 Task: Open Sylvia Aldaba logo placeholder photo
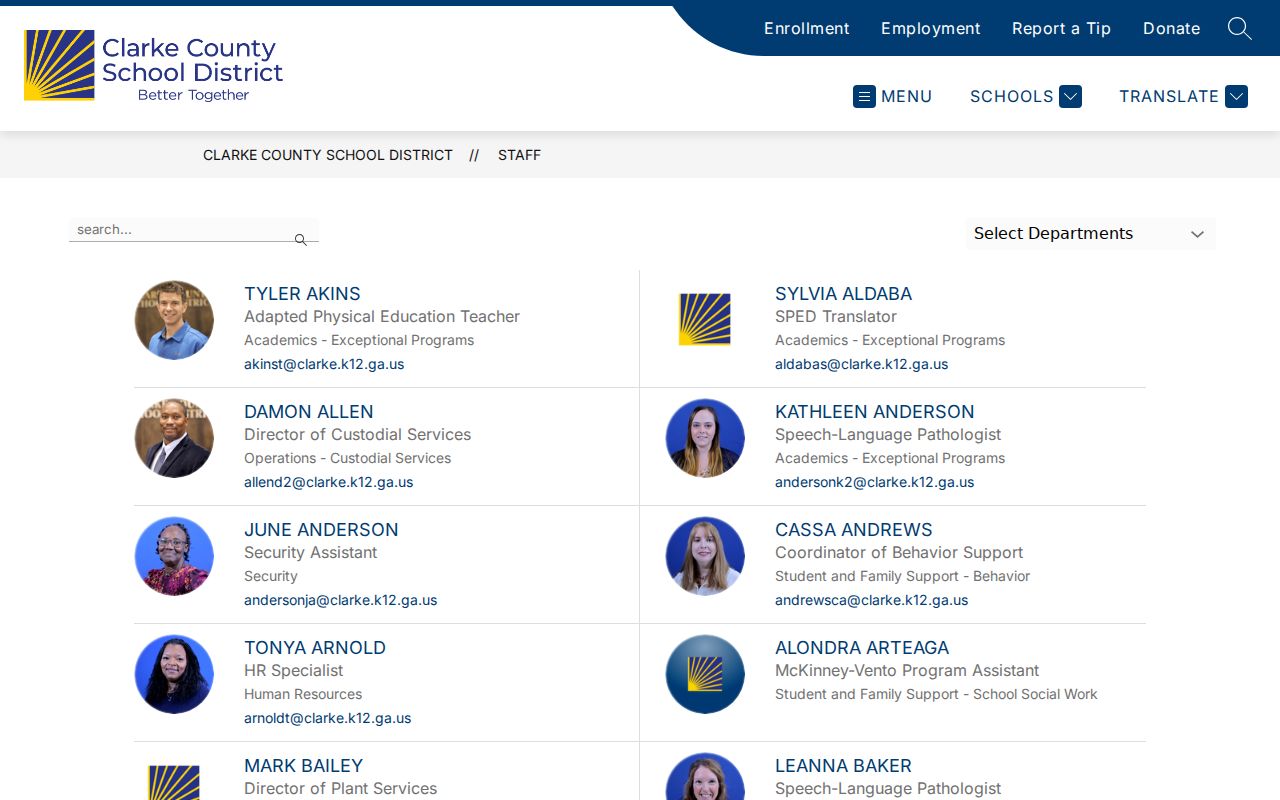pyautogui.click(x=705, y=320)
